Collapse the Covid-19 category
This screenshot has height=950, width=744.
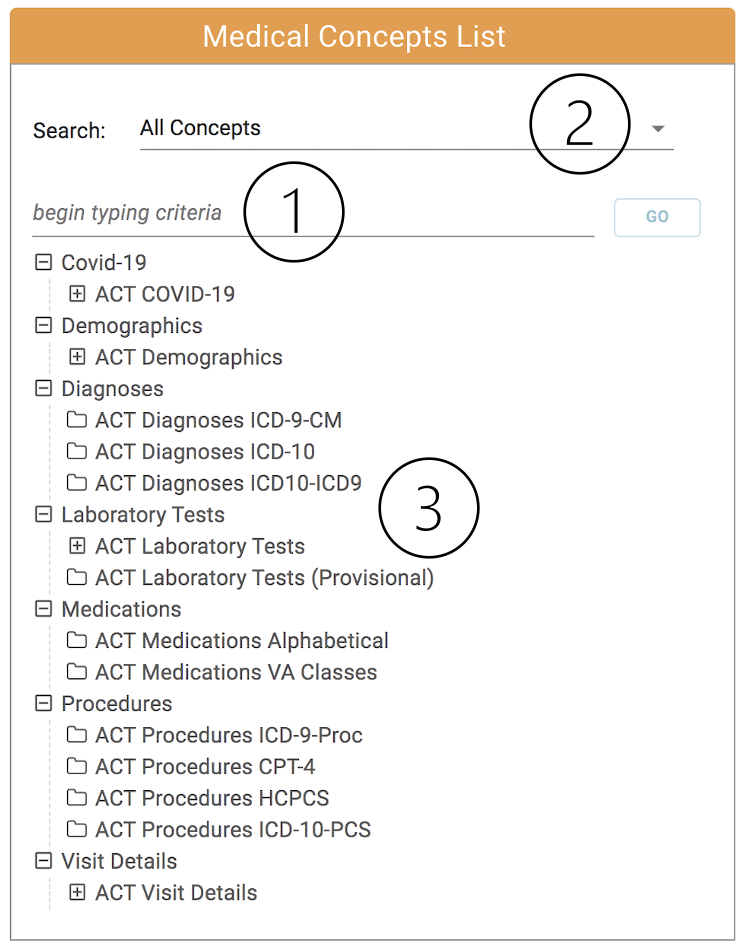coord(43,263)
